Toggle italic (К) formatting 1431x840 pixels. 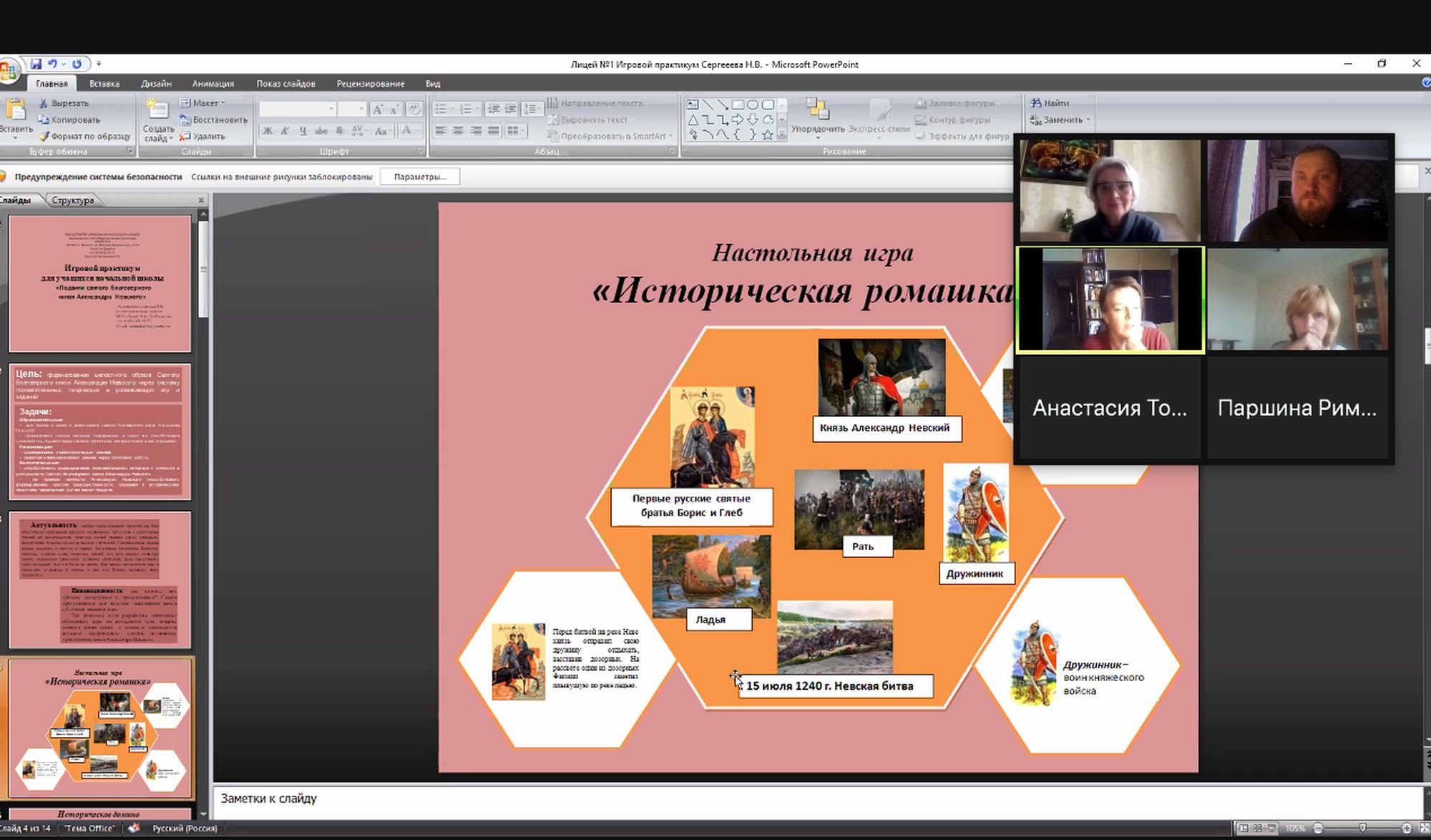point(285,131)
